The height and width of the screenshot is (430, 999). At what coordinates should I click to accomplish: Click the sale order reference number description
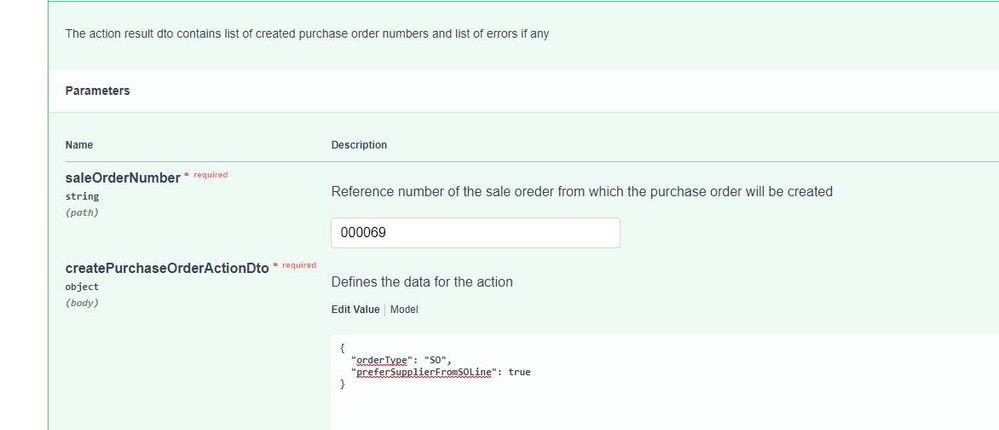582,192
